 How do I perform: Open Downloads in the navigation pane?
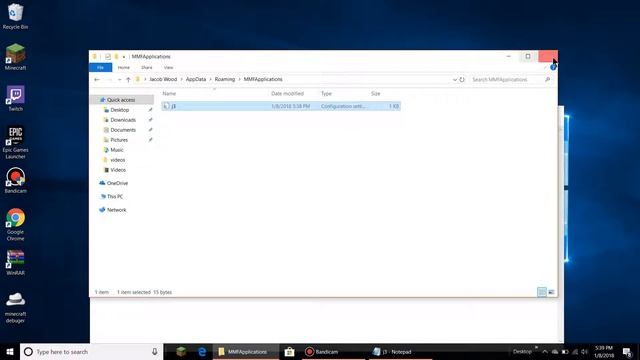click(123, 120)
